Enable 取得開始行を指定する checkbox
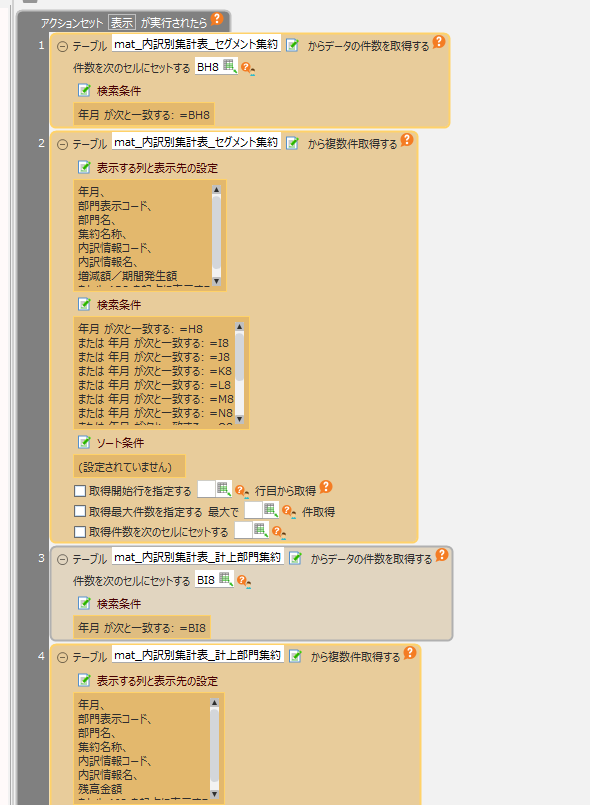The width and height of the screenshot is (590, 805). pos(80,491)
